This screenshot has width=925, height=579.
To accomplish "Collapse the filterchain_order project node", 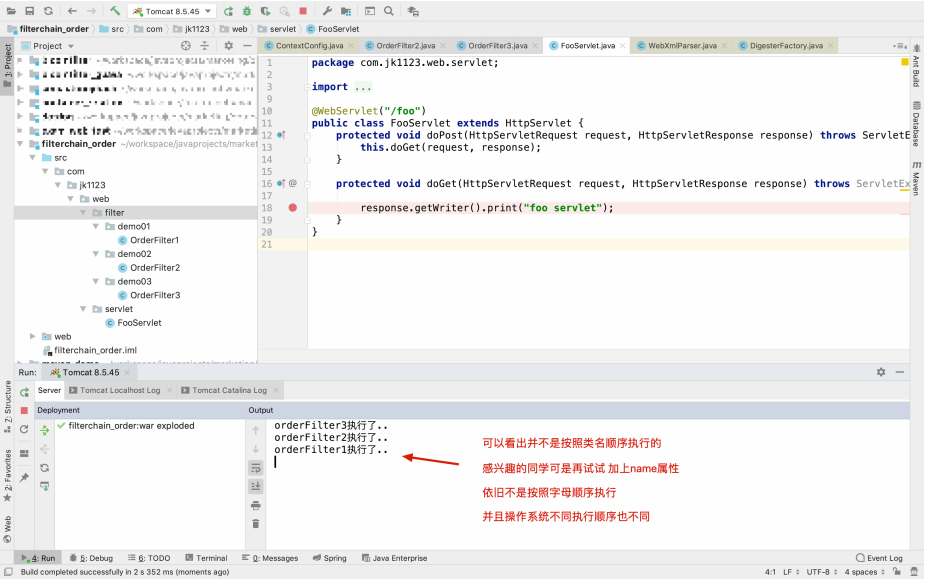I will [21, 144].
